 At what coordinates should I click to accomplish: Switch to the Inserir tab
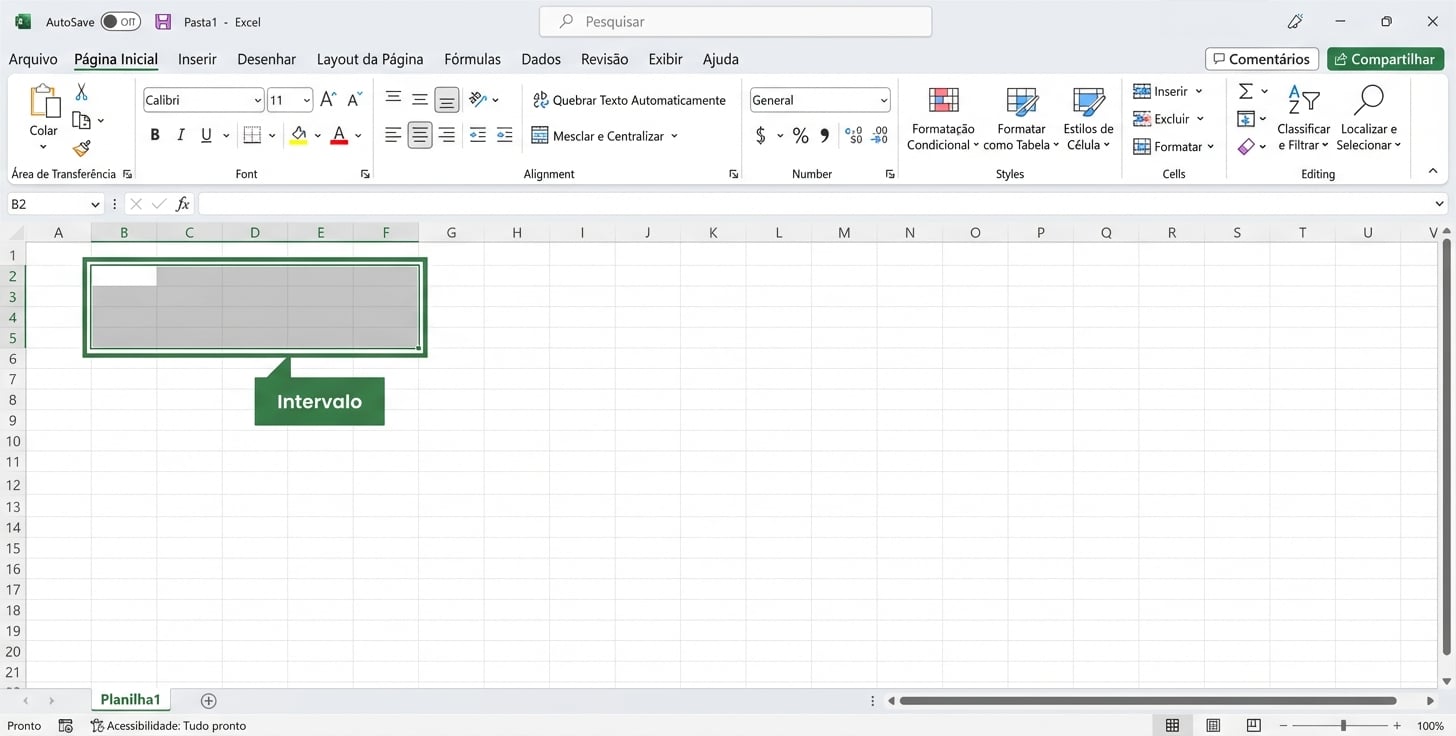197,59
